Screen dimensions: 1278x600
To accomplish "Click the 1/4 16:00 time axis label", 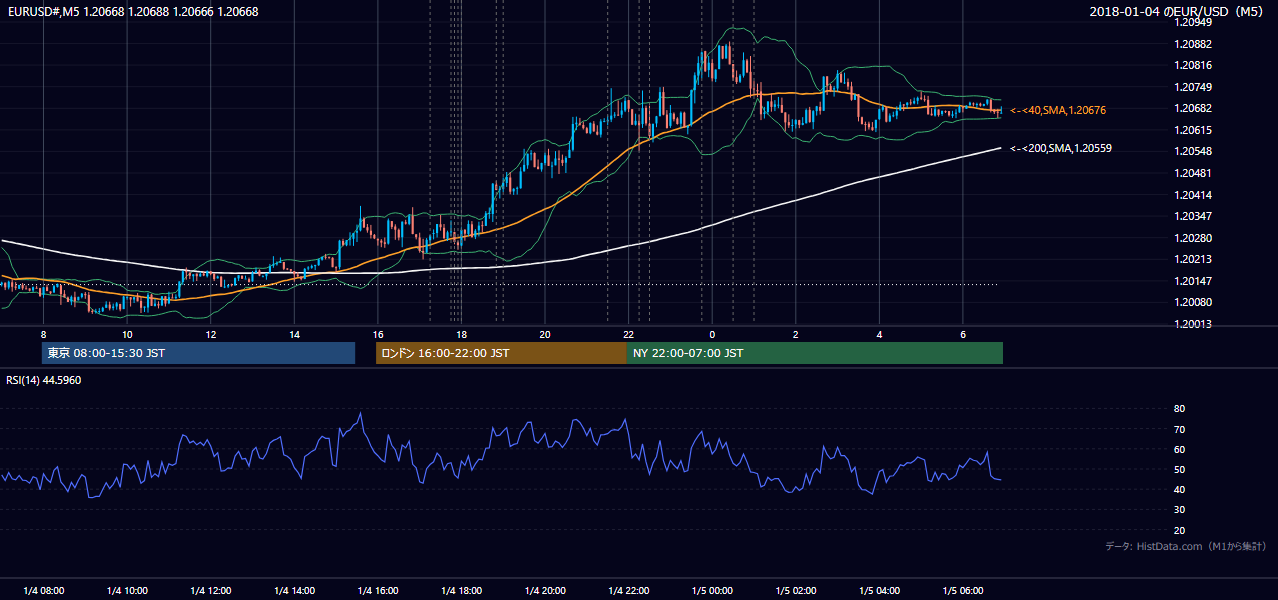I will coord(377,590).
